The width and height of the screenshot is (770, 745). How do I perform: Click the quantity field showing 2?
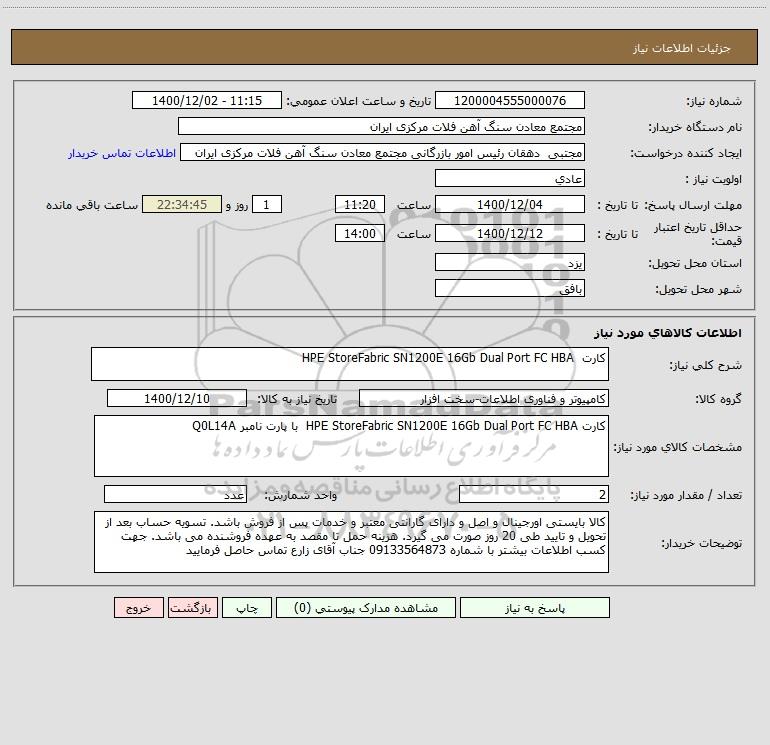534,495
